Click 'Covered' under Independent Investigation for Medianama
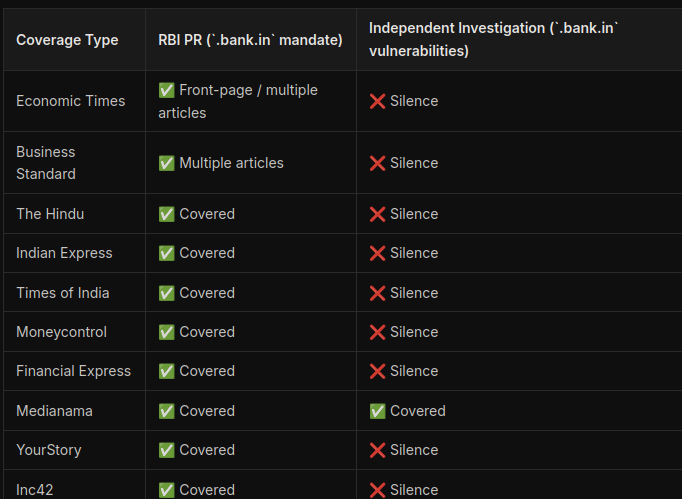The width and height of the screenshot is (682, 499). (x=418, y=411)
